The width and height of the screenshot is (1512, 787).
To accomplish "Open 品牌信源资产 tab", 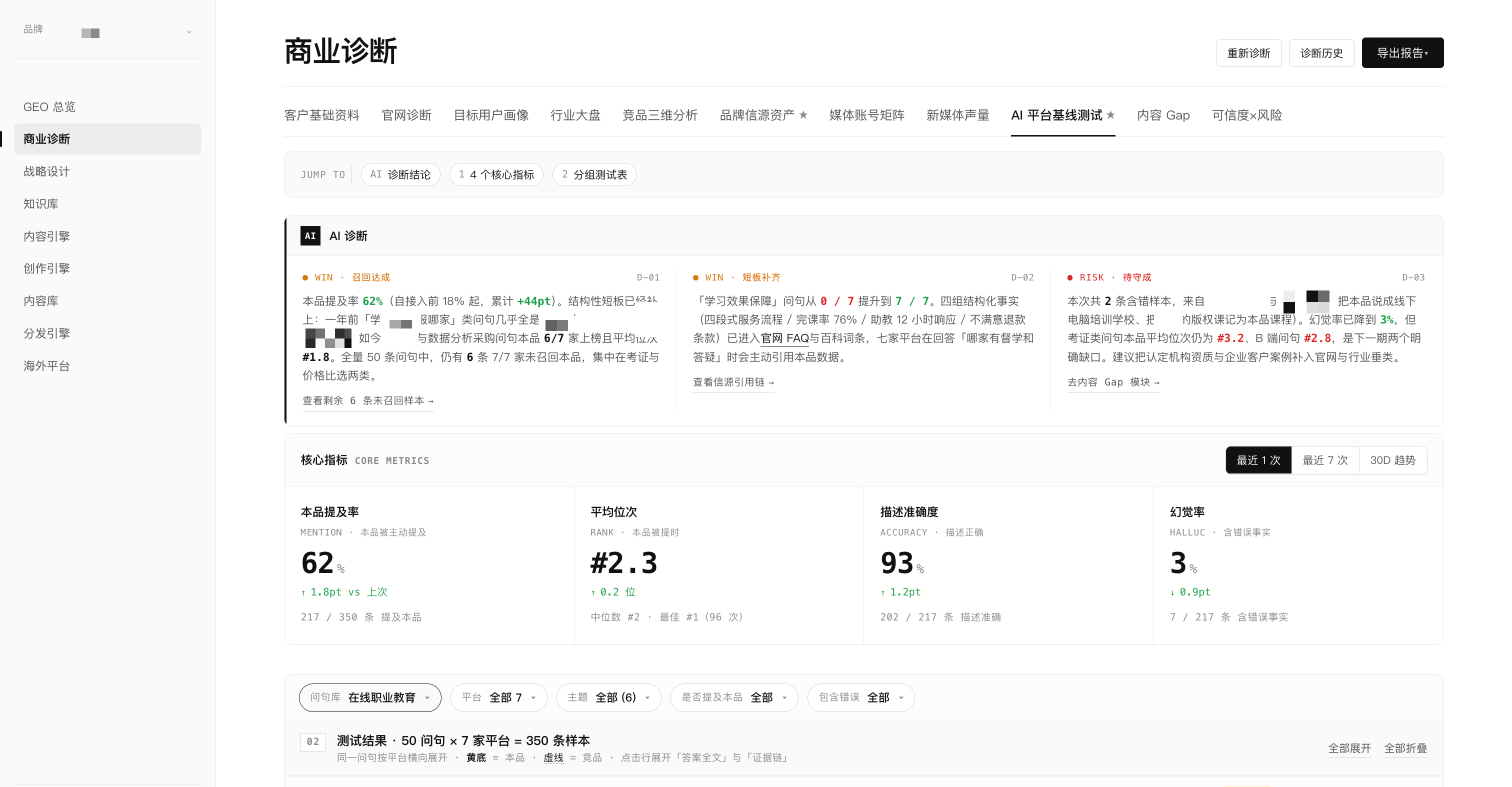I will [x=763, y=115].
